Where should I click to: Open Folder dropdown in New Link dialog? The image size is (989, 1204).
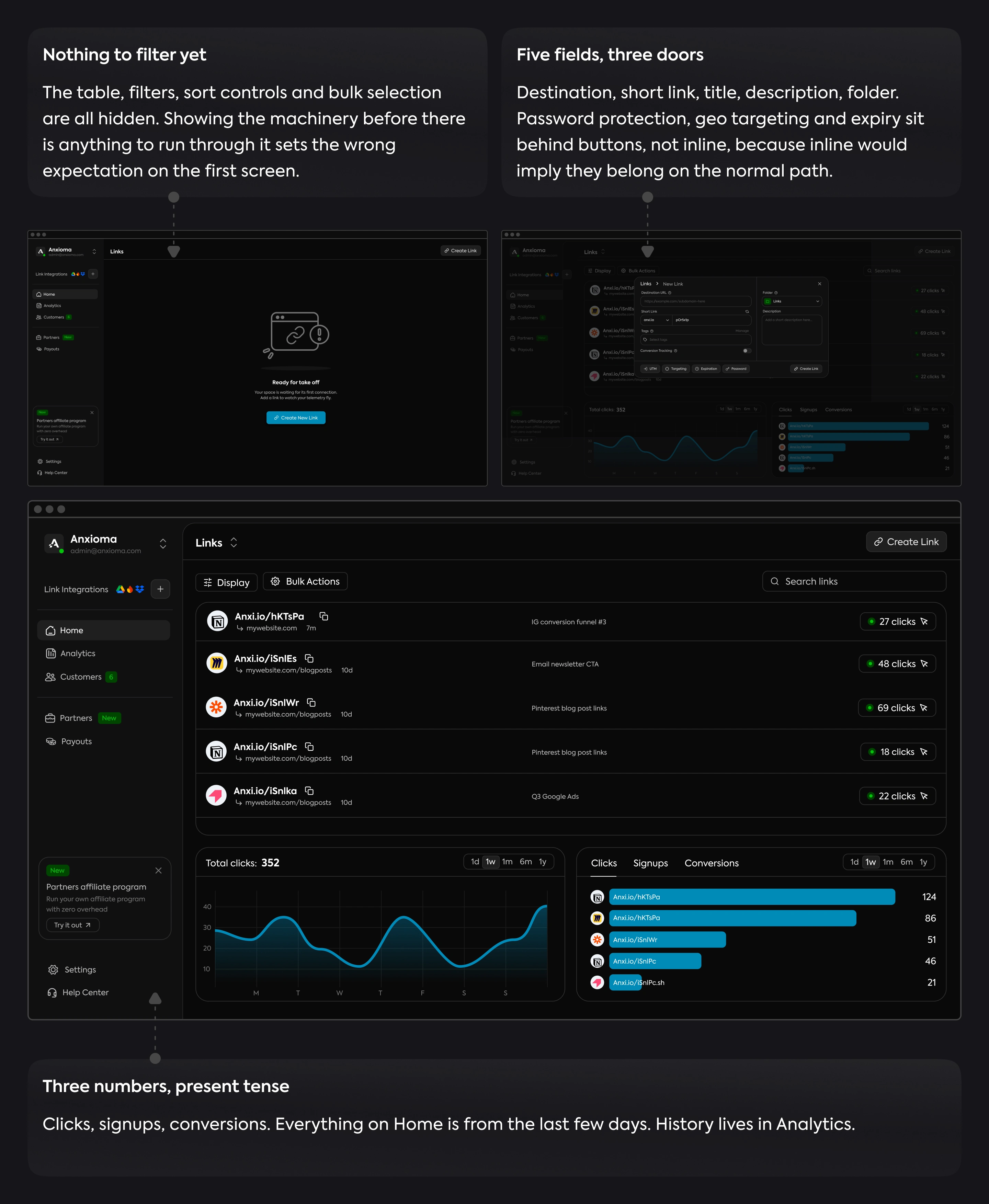tap(792, 302)
